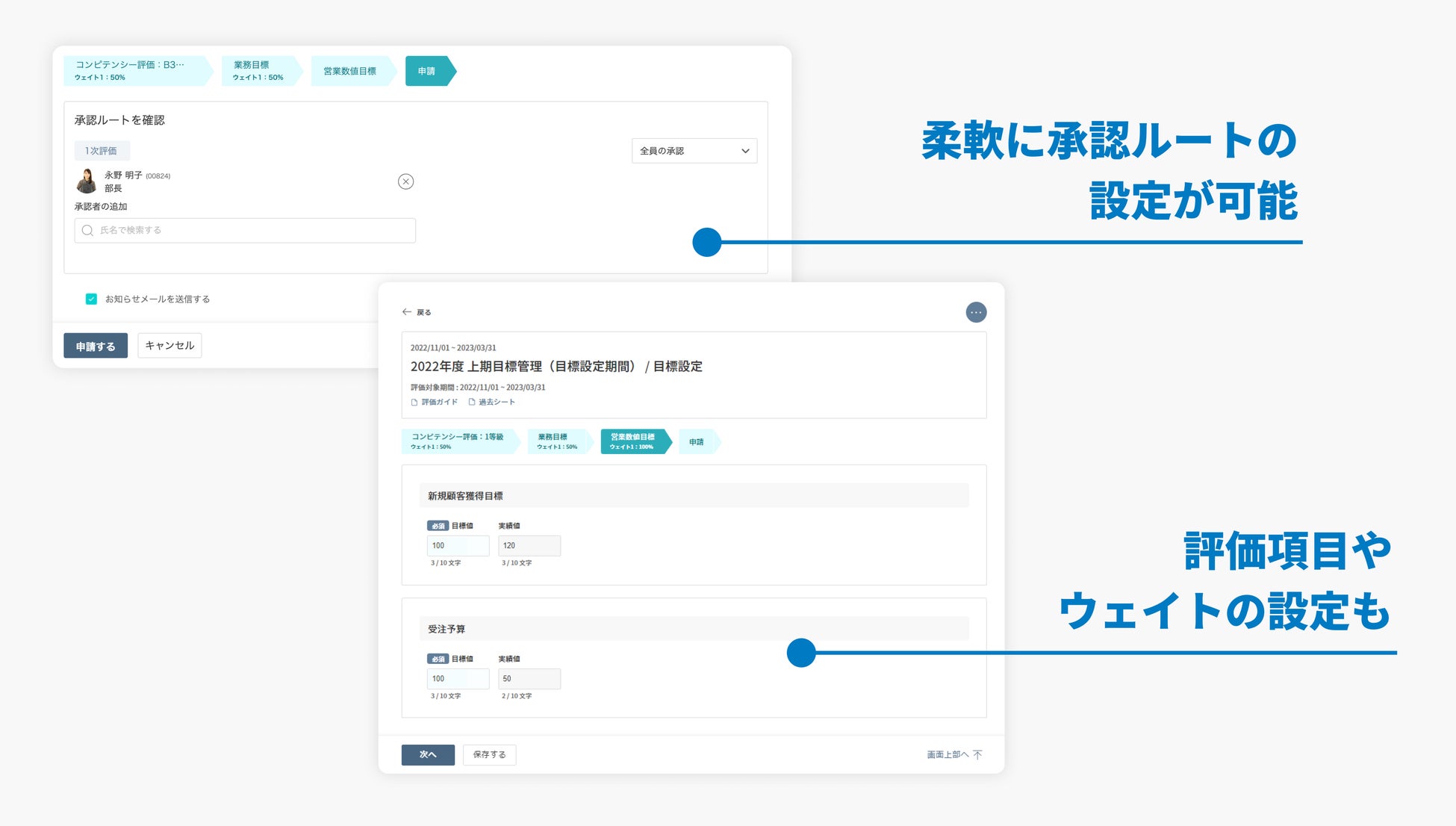The height and width of the screenshot is (826, 1456).
Task: Click the back arrow 戻る
Action: (407, 312)
